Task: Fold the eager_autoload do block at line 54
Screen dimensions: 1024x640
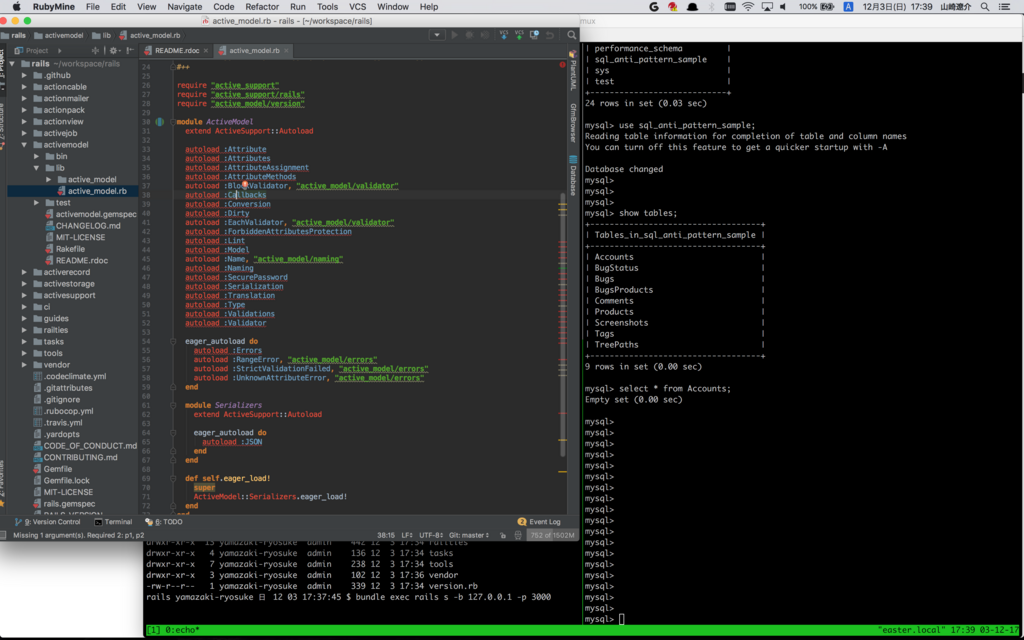Action: (172, 342)
